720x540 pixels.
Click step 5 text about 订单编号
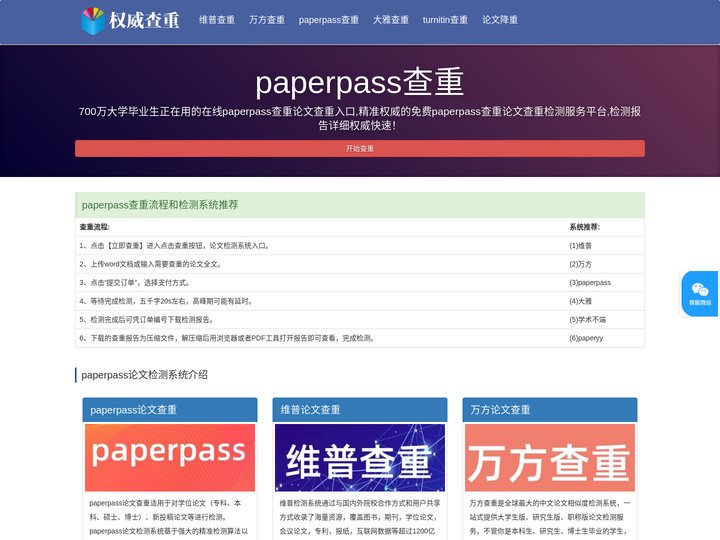pos(146,320)
